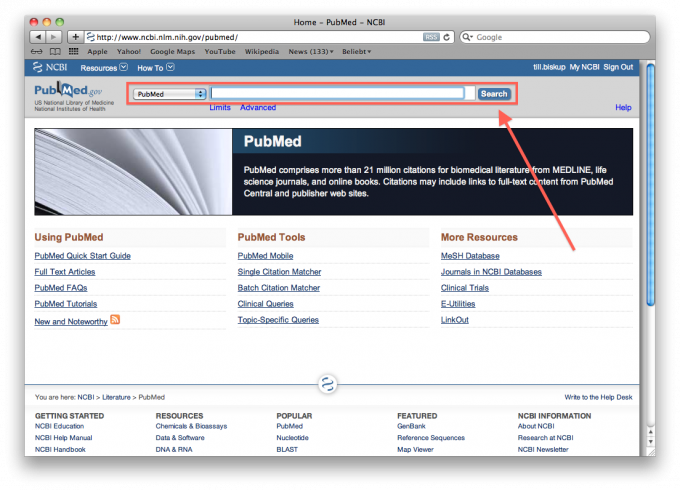Open the PubMed database selector dropdown
The width and height of the screenshot is (680, 490).
(x=169, y=94)
